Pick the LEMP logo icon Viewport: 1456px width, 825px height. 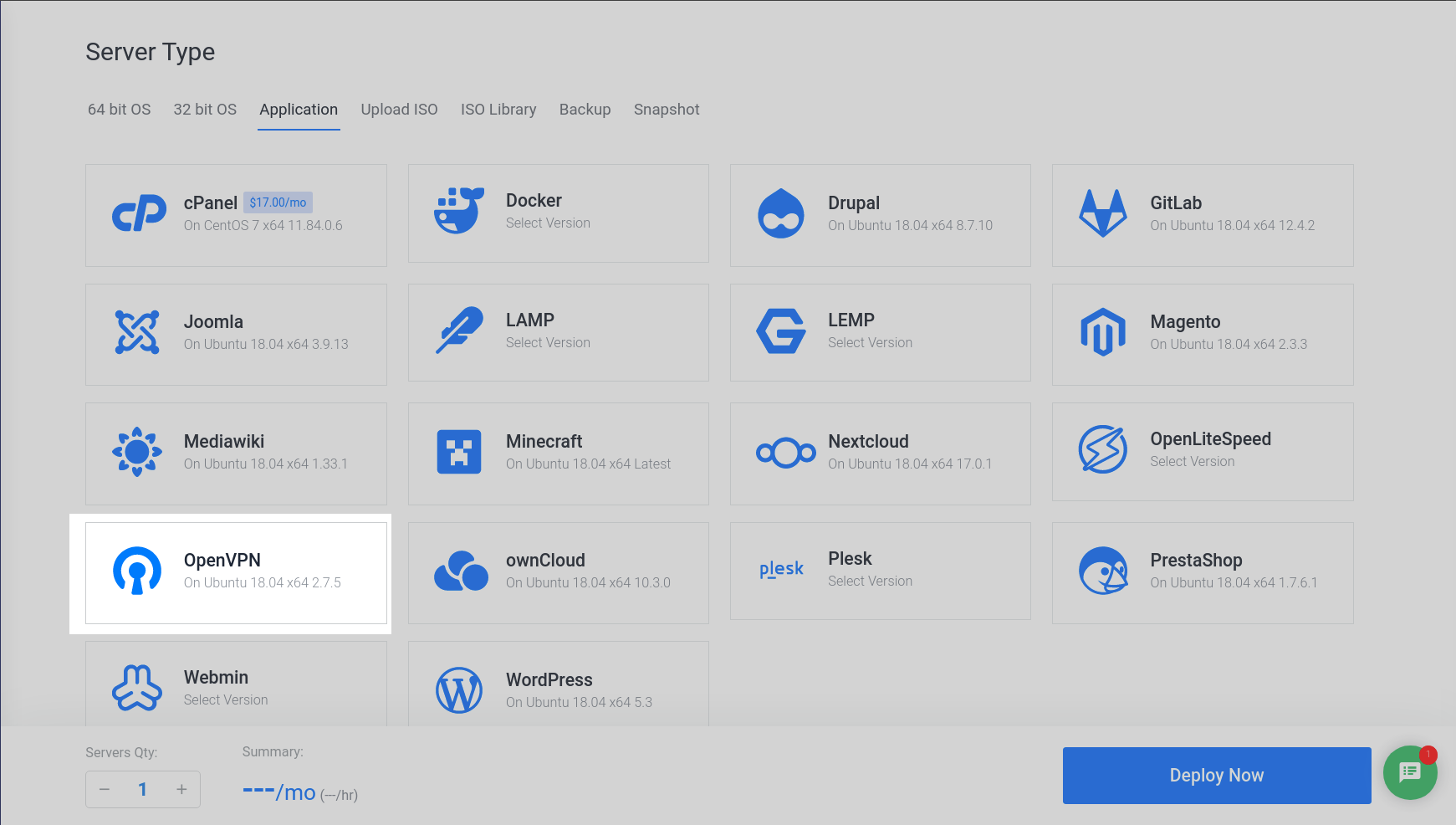pyautogui.click(x=781, y=331)
